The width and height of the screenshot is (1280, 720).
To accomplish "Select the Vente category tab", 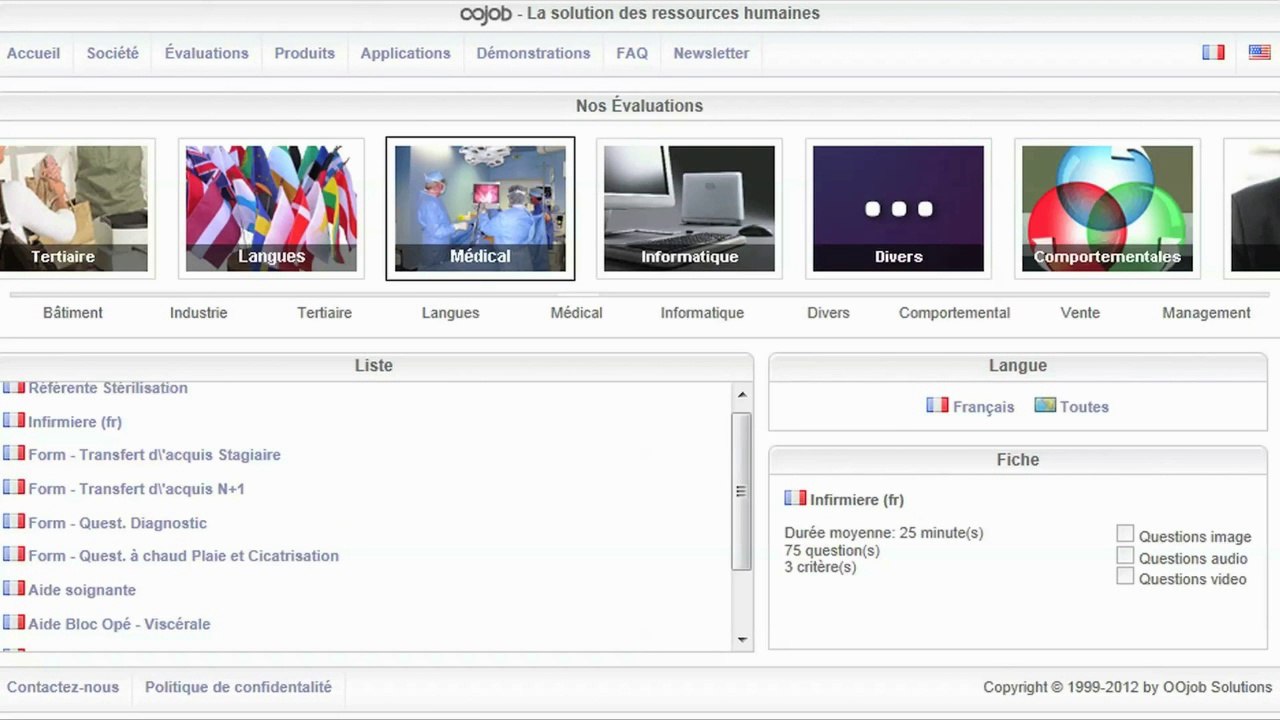I will (x=1080, y=313).
